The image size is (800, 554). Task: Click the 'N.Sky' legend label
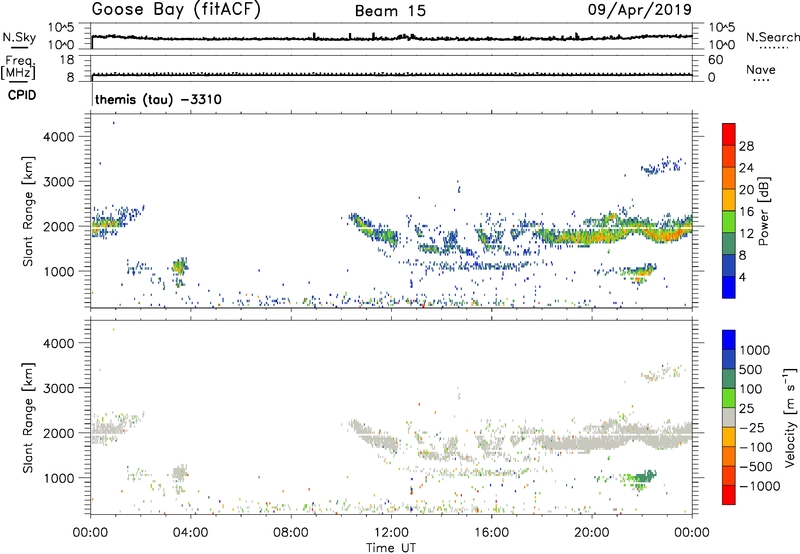(x=19, y=37)
